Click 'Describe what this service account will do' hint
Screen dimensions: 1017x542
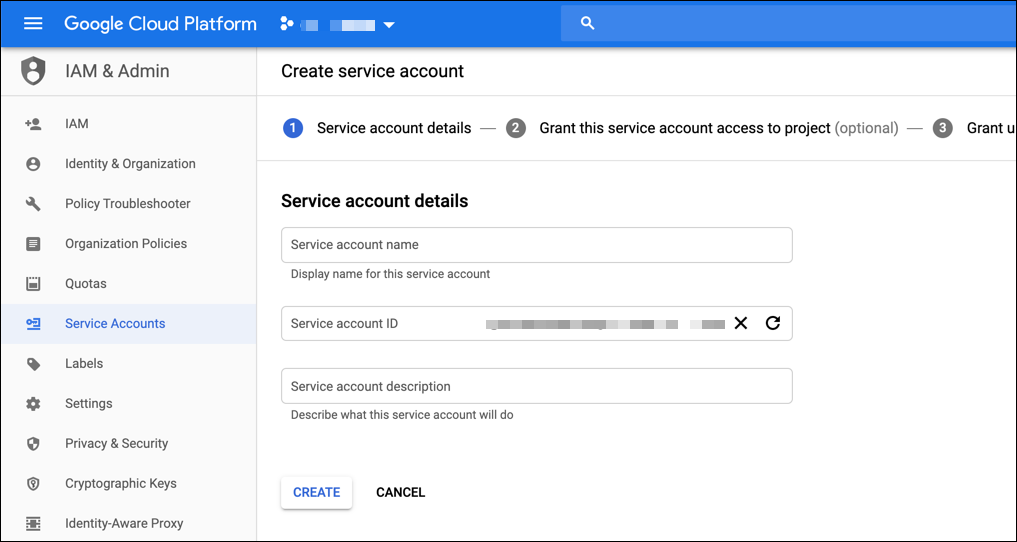coord(402,415)
